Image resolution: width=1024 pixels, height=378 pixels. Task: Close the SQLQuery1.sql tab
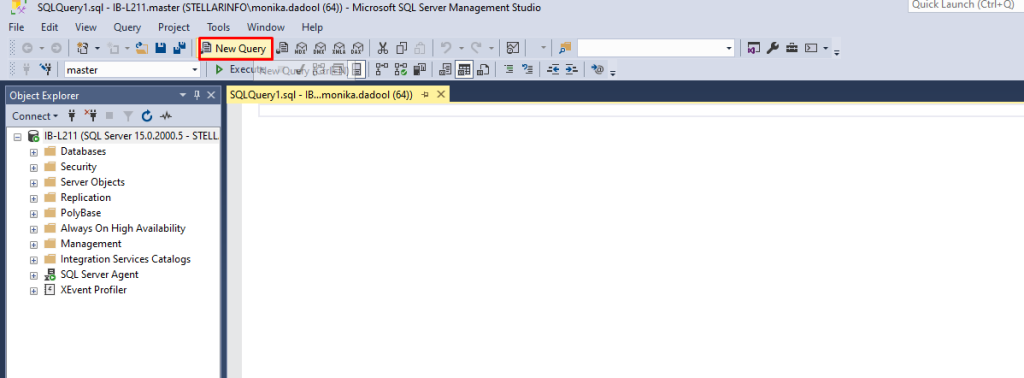(441, 95)
